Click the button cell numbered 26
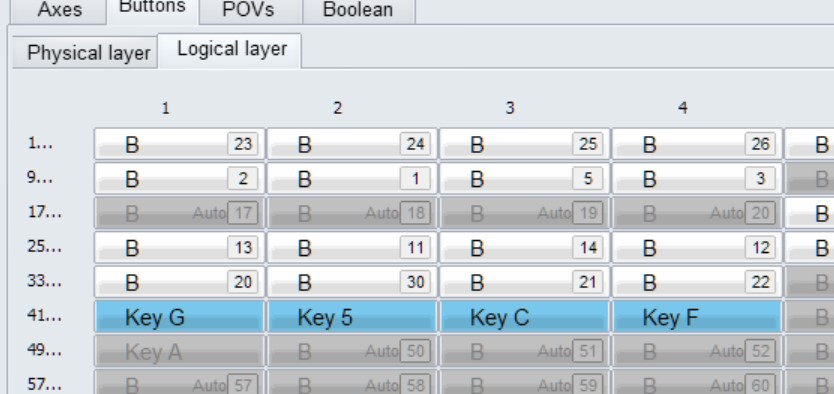This screenshot has height=394, width=834. click(697, 144)
